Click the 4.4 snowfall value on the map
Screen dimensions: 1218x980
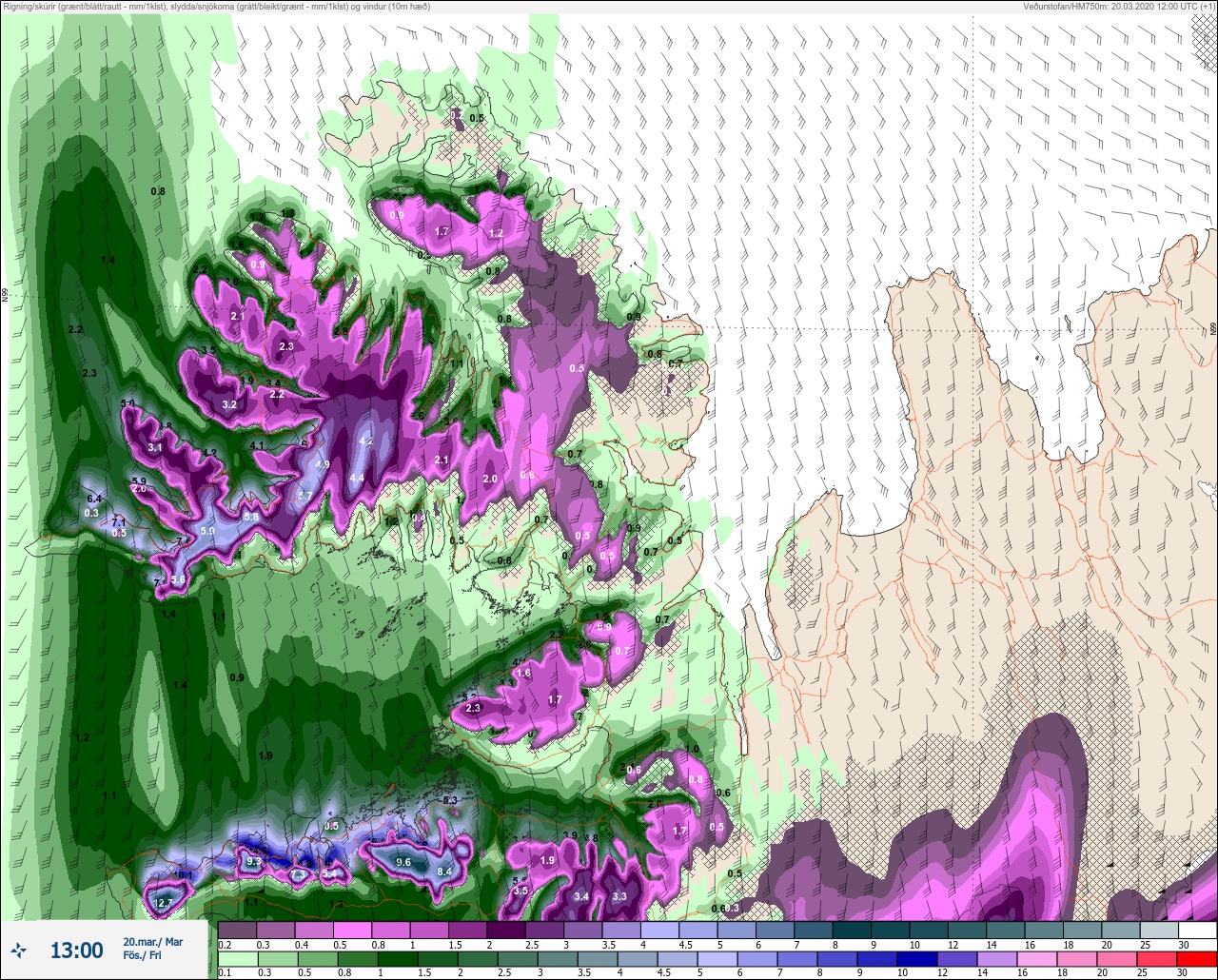[357, 478]
